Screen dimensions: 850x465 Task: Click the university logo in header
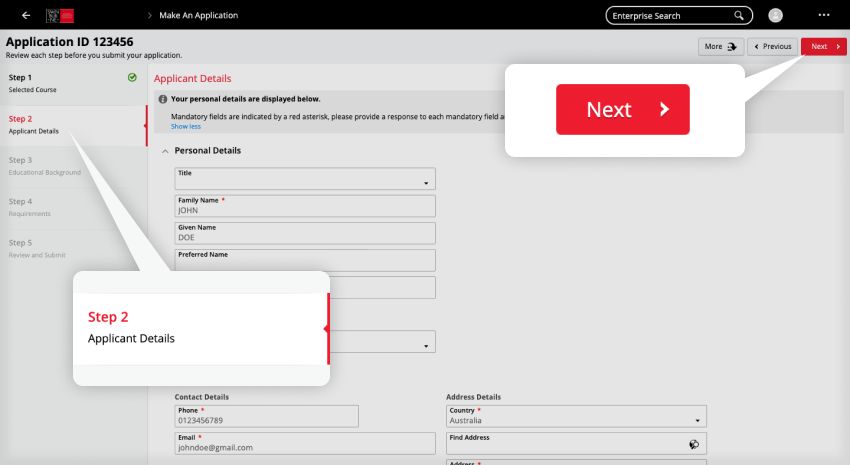pyautogui.click(x=60, y=15)
